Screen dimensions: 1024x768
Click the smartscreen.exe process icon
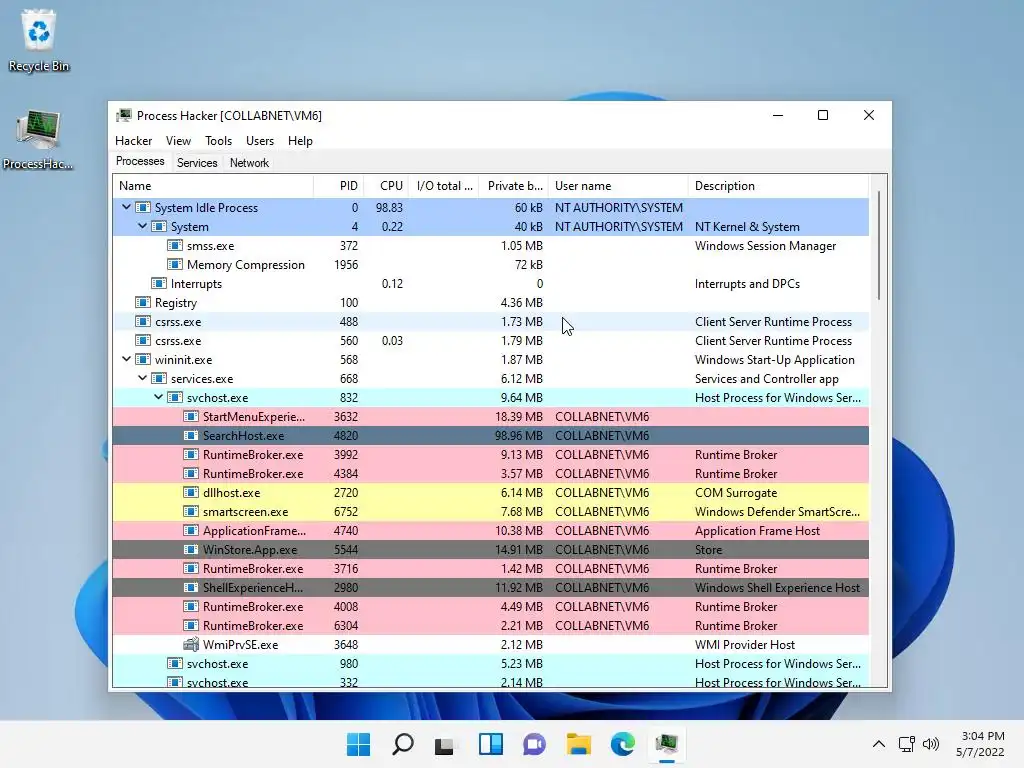[x=191, y=511]
